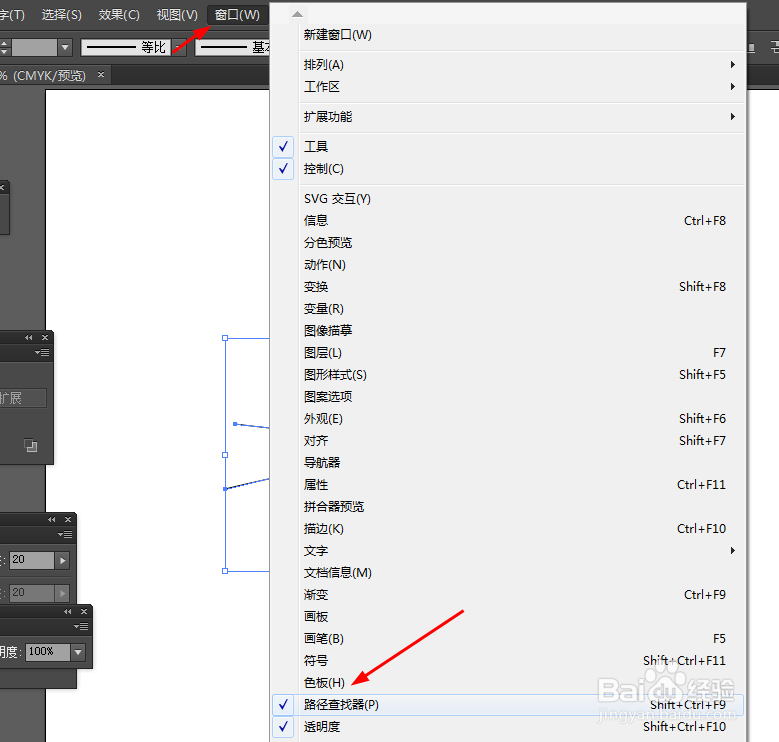The width and height of the screenshot is (779, 742).
Task: Click the 扩展 button in panel
Action: point(23,398)
